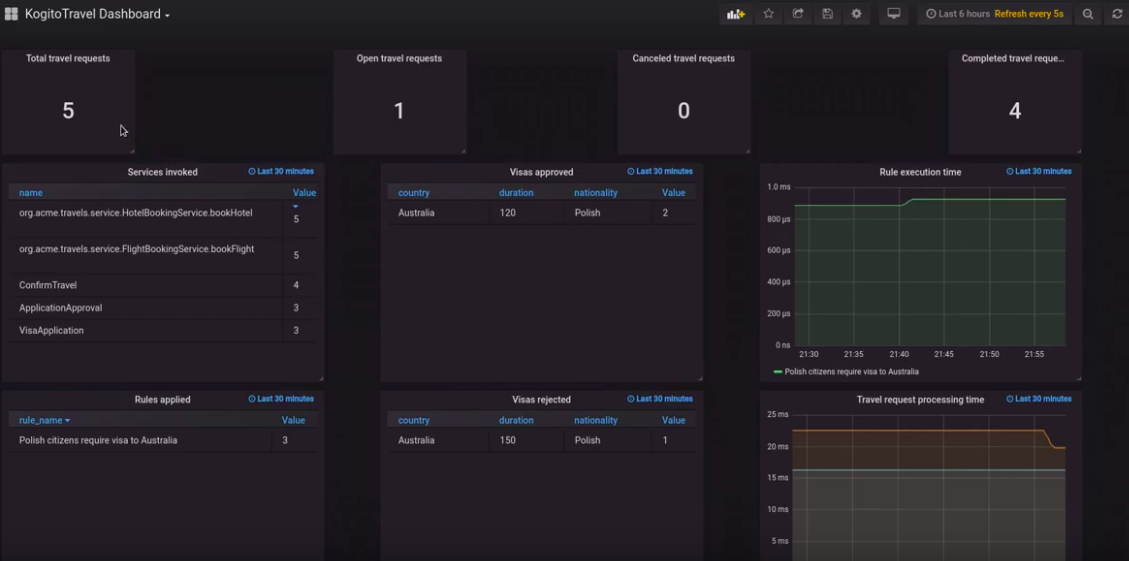Click the Total travel requests value 5
The width and height of the screenshot is (1129, 561).
(x=68, y=111)
